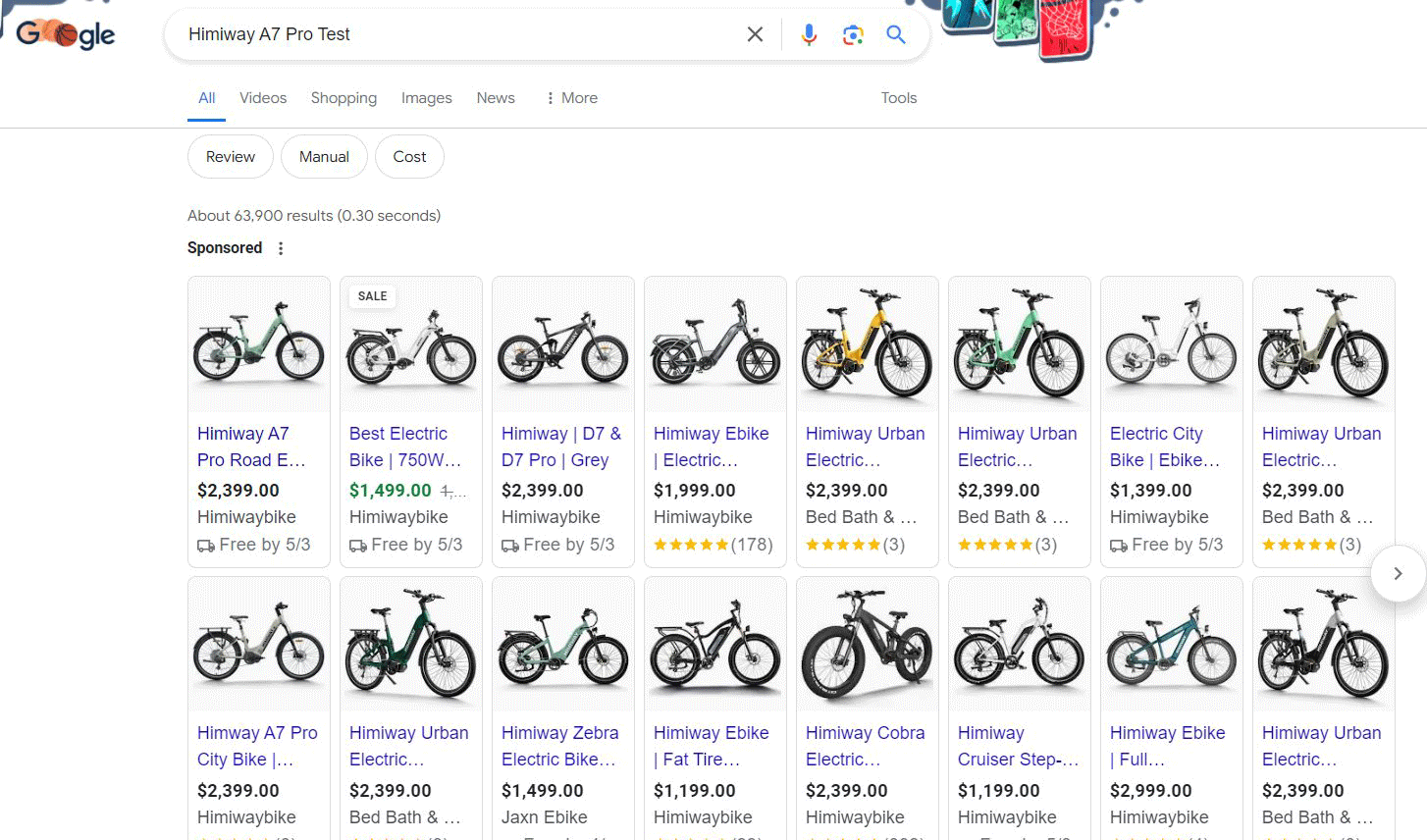
Task: Open Google Lens image search
Action: 853,34
